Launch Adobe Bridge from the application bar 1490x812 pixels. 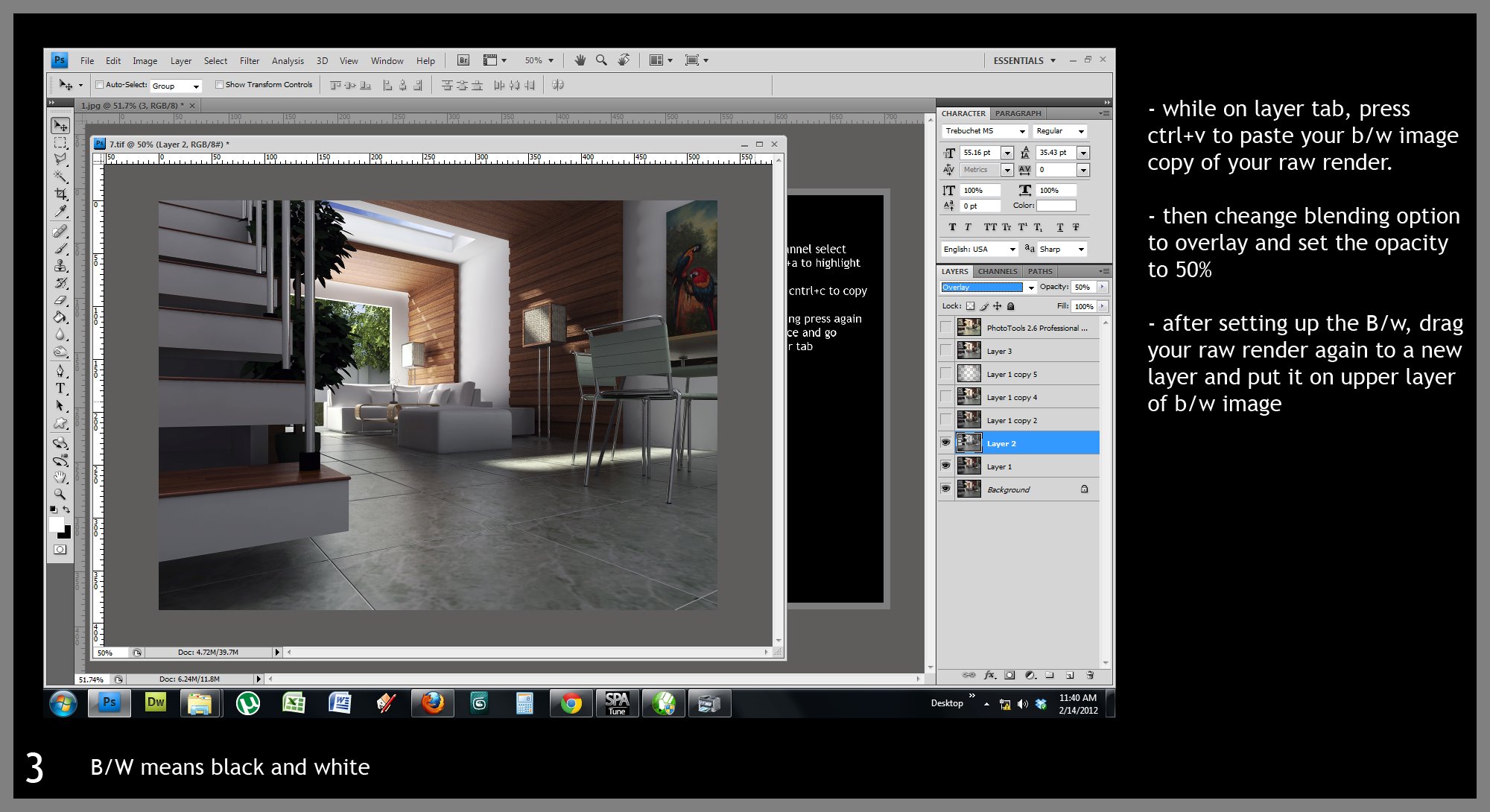pos(463,60)
